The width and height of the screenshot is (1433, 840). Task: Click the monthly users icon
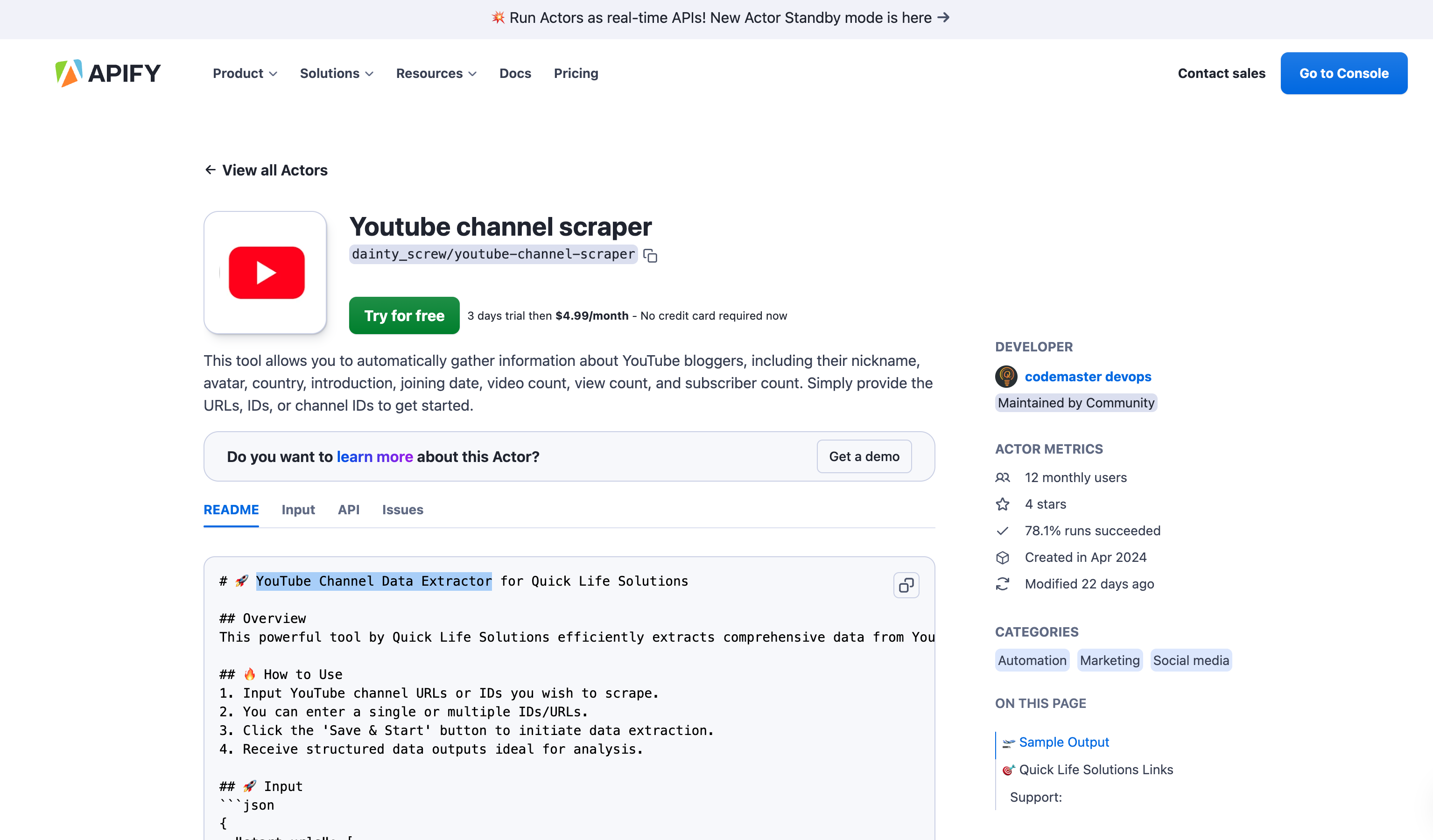click(1003, 477)
